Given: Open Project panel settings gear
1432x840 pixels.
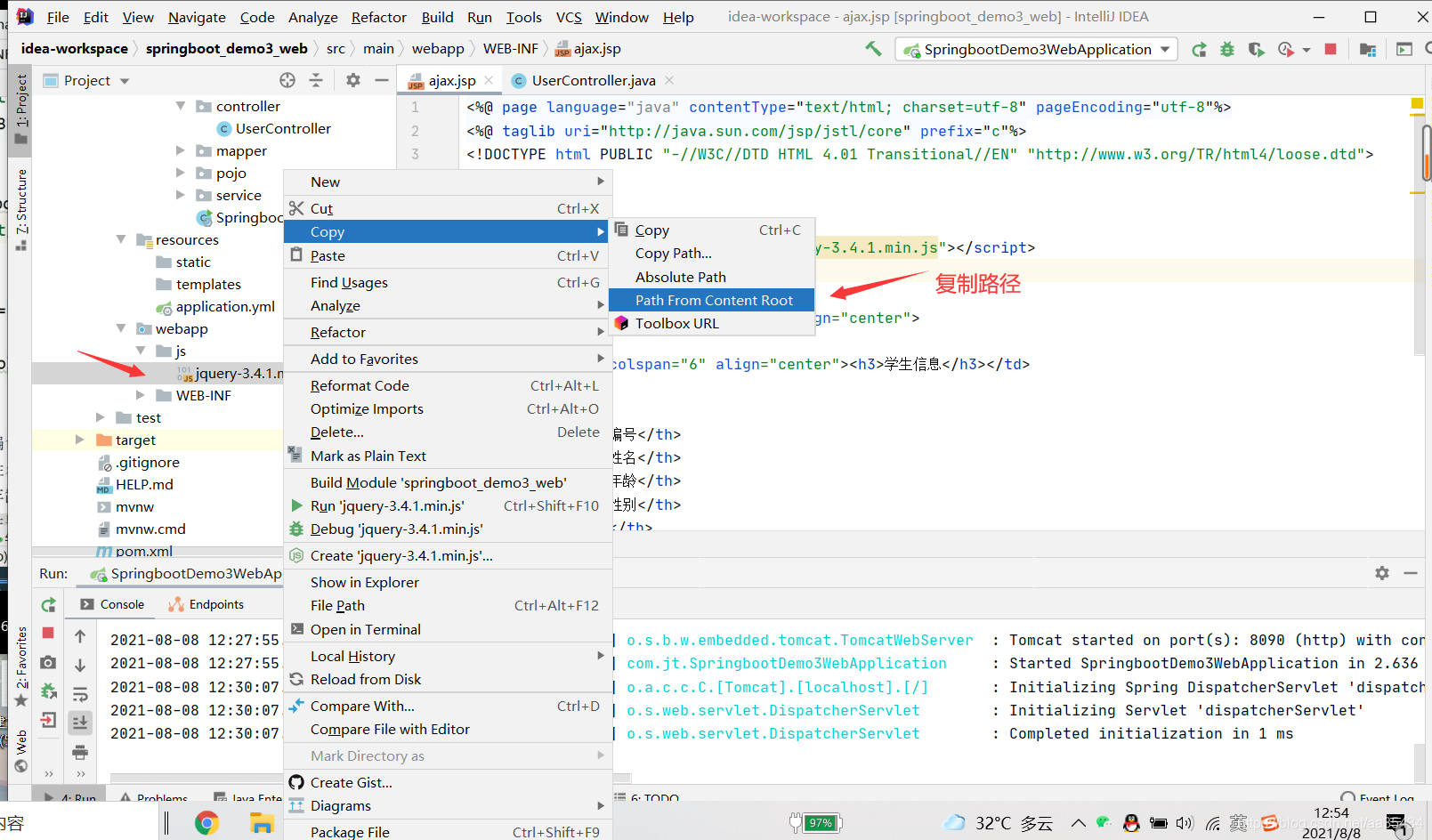Looking at the screenshot, I should click(353, 80).
